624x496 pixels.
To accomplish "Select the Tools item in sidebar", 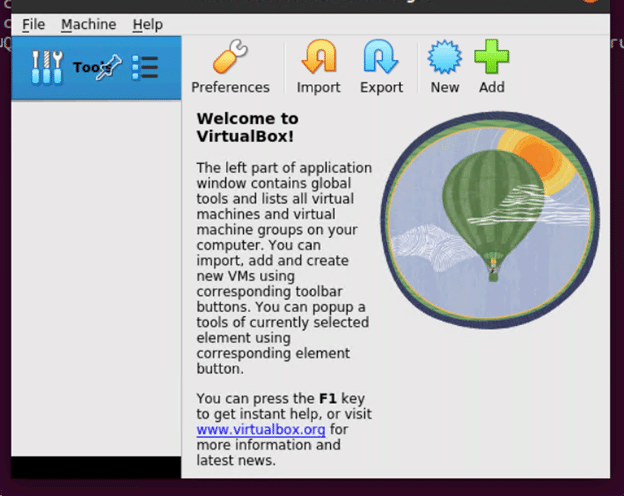I will 96,67.
